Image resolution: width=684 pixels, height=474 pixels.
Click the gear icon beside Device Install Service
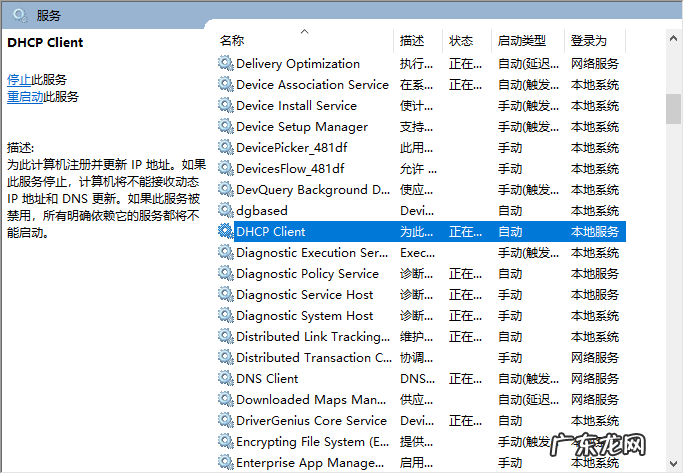click(x=226, y=105)
